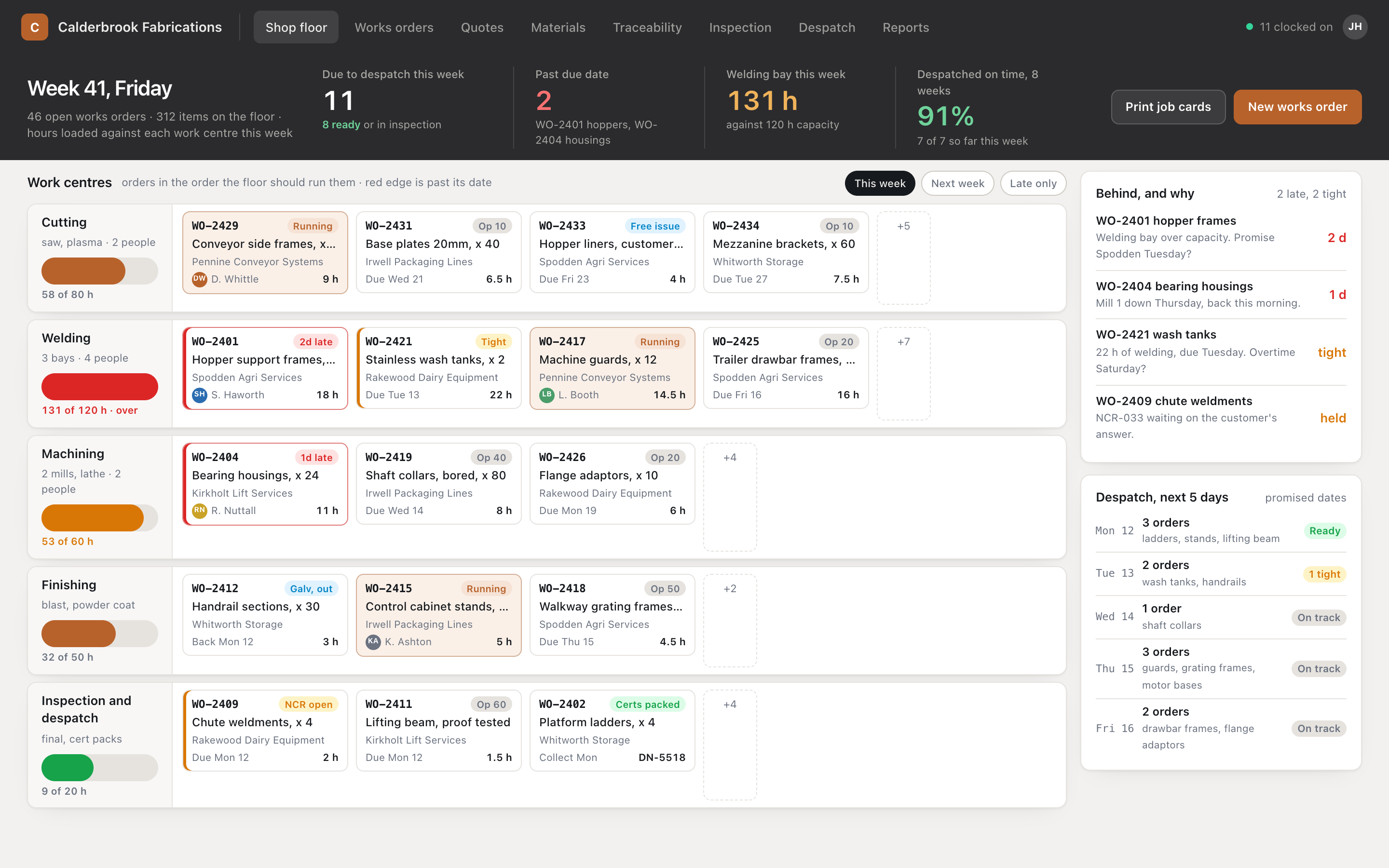Screen dimensions: 1389x868
Task: Toggle the Late only filter
Action: tap(1033, 183)
